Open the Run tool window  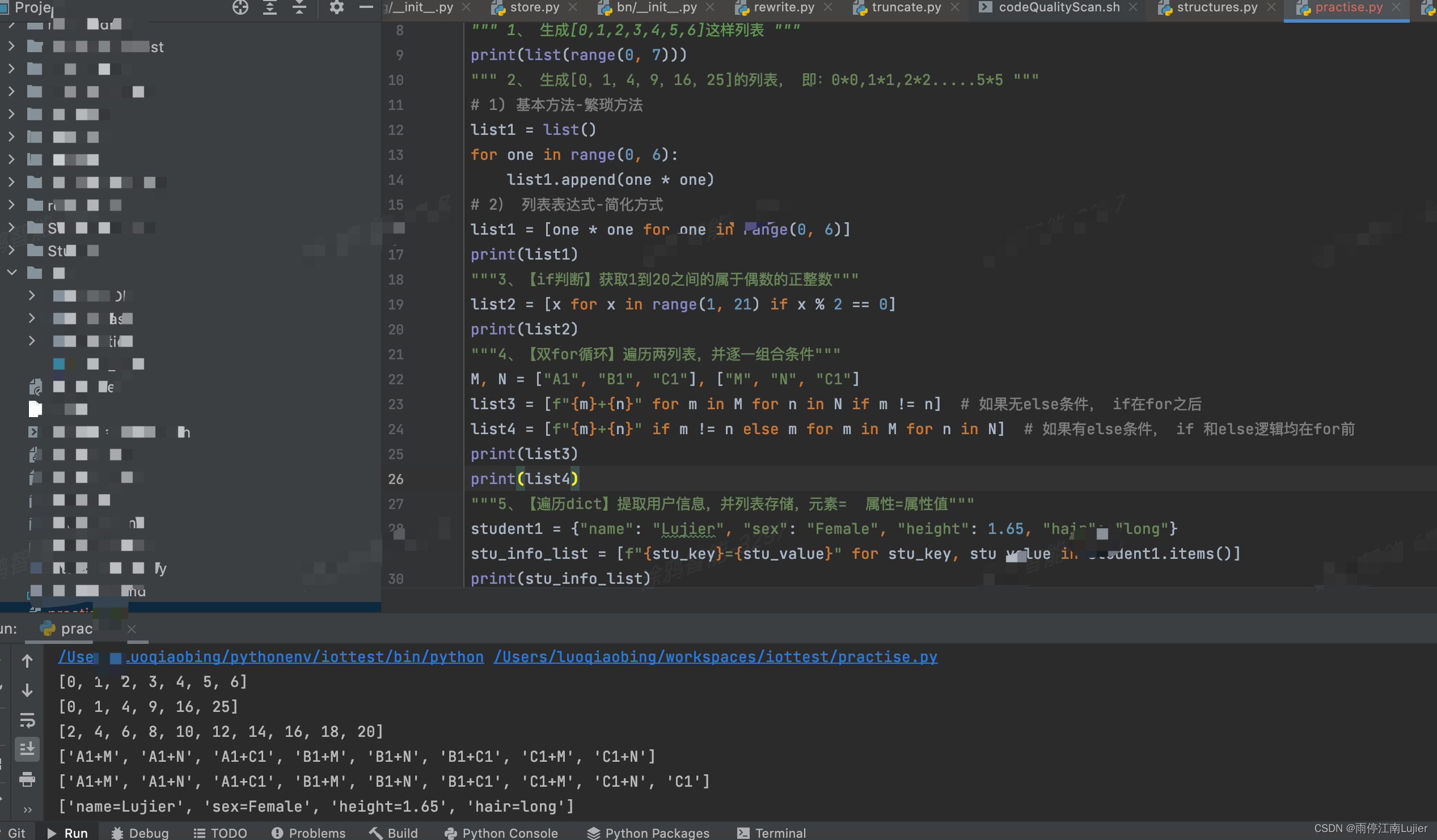[x=67, y=833]
